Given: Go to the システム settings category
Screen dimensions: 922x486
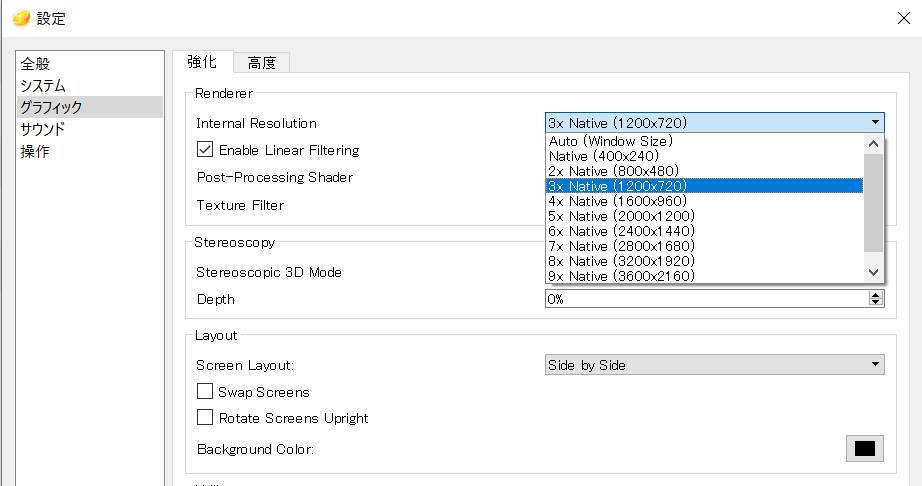Looking at the screenshot, I should pos(43,85).
